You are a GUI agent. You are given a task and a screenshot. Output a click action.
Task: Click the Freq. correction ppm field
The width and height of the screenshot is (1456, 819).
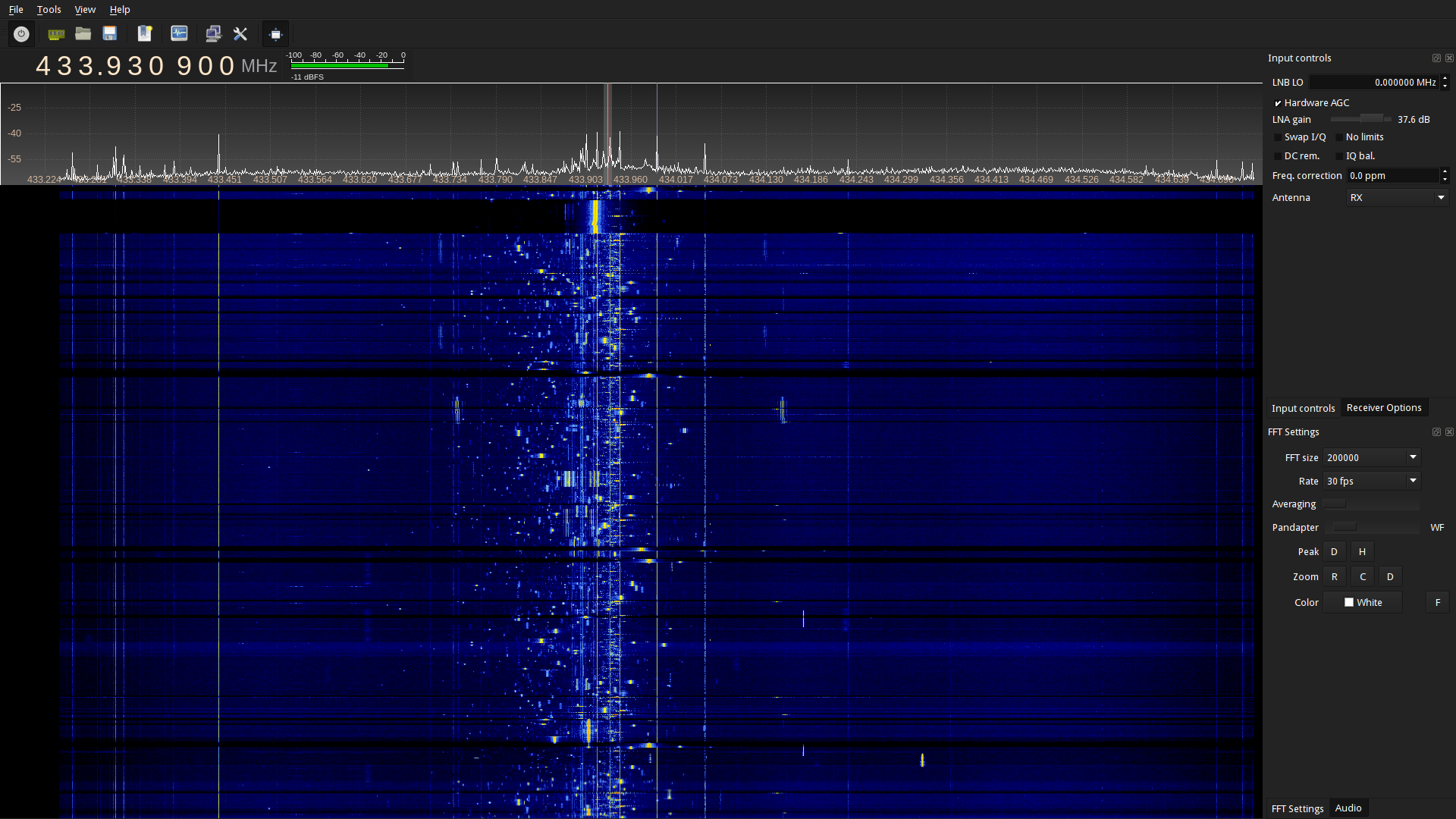tap(1393, 176)
